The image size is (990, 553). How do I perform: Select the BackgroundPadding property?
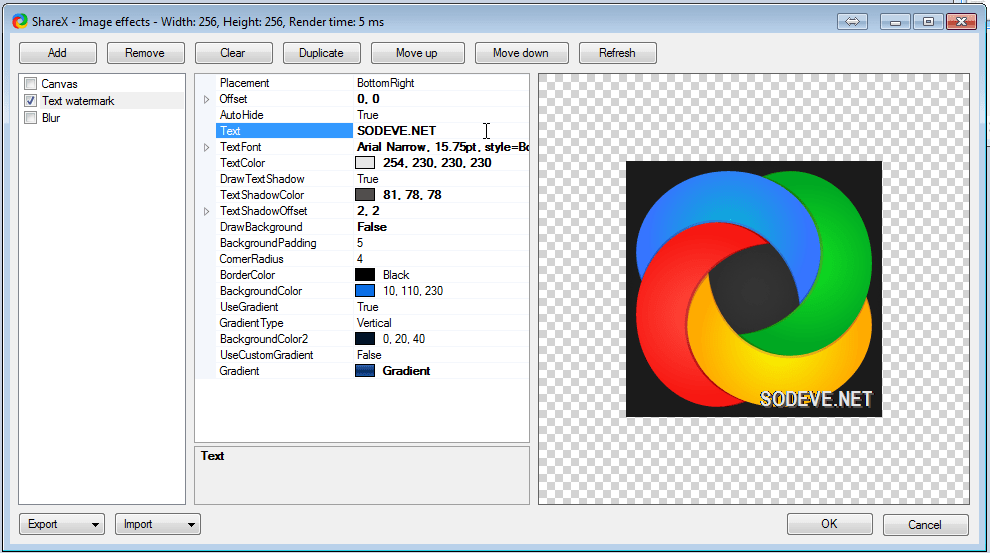[268, 243]
